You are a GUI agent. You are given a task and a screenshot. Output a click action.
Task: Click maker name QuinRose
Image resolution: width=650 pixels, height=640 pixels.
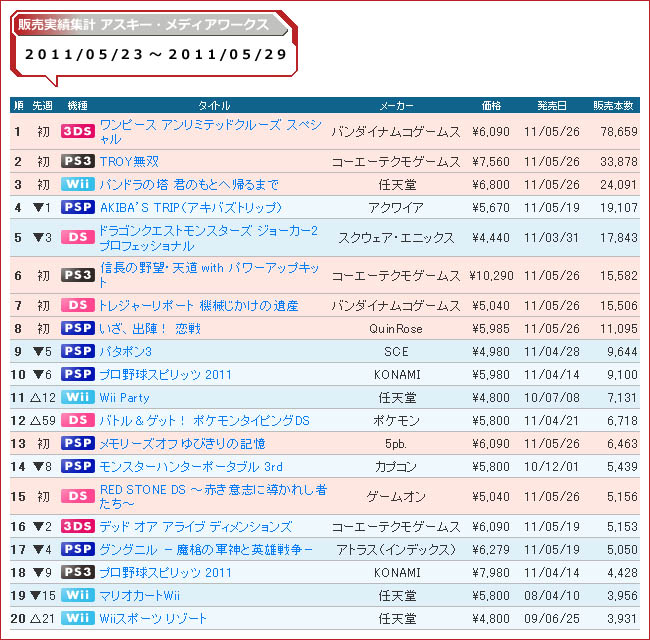point(396,329)
